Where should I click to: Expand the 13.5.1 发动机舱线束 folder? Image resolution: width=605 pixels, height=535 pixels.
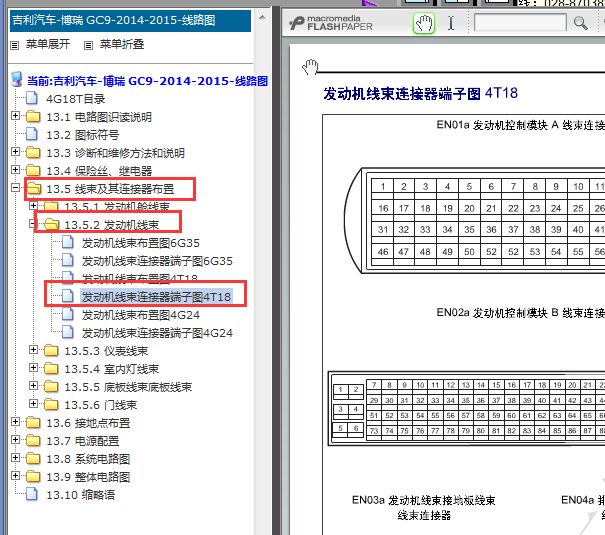(34, 206)
